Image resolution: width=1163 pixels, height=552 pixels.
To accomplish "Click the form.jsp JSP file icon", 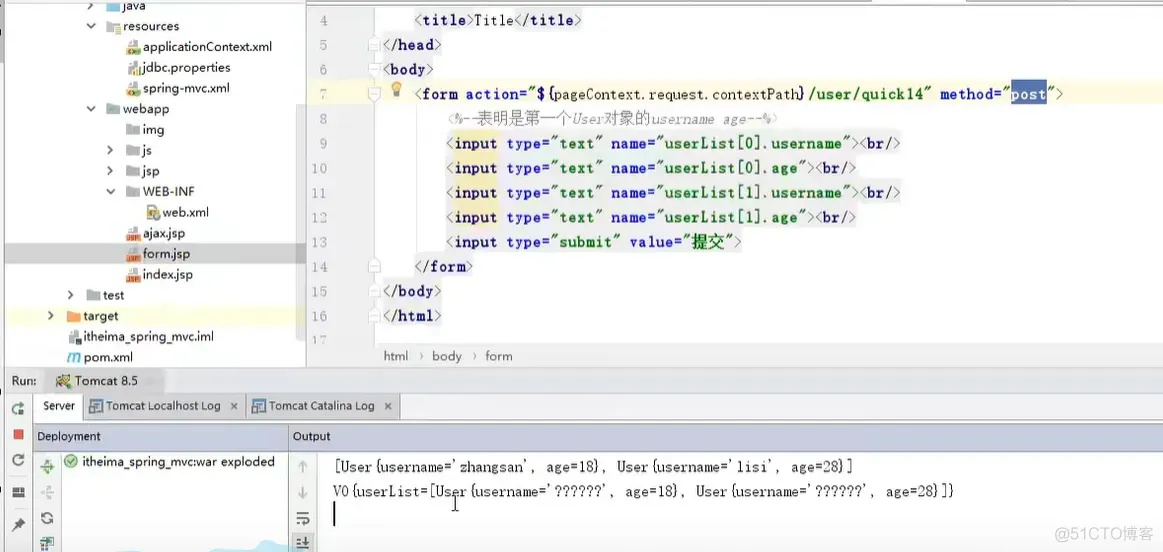I will pyautogui.click(x=133, y=254).
